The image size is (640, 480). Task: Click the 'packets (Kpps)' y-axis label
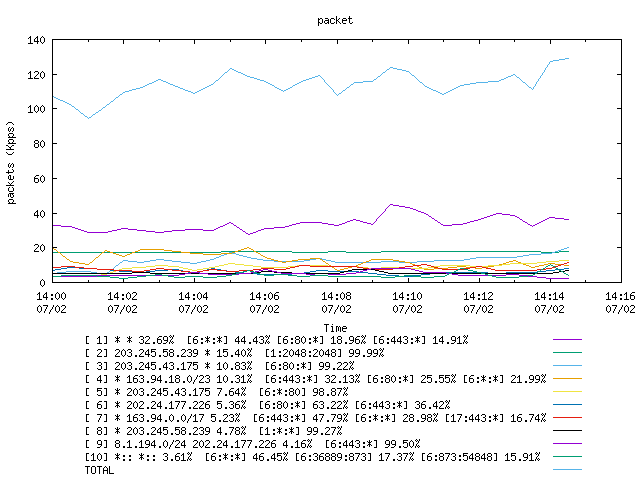tap(11, 162)
